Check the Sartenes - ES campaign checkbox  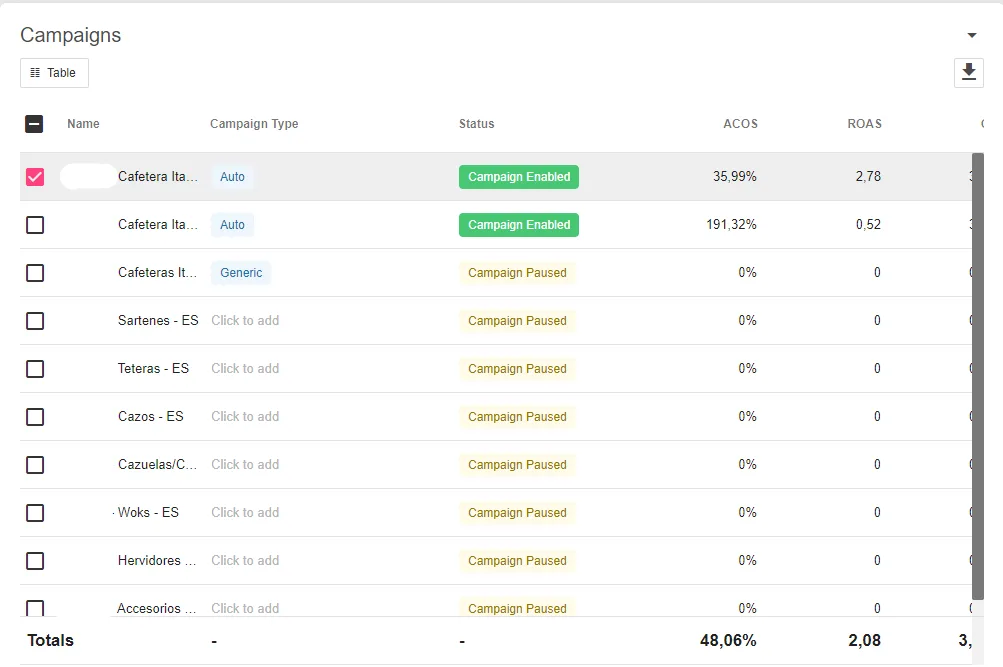[35, 320]
